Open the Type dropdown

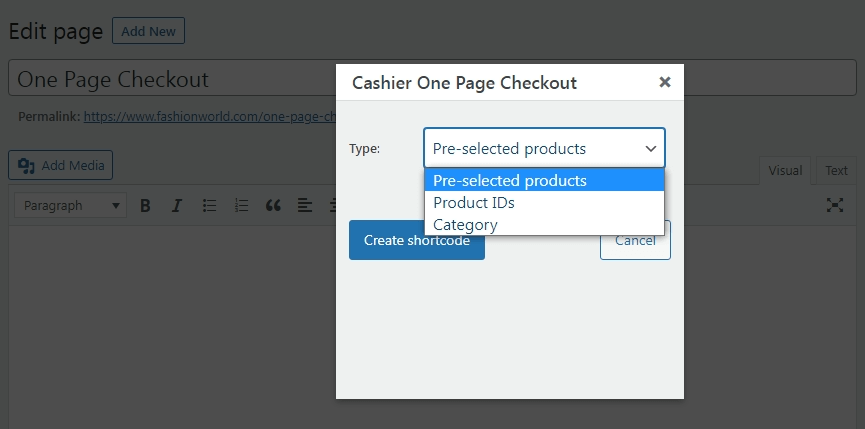pos(544,148)
